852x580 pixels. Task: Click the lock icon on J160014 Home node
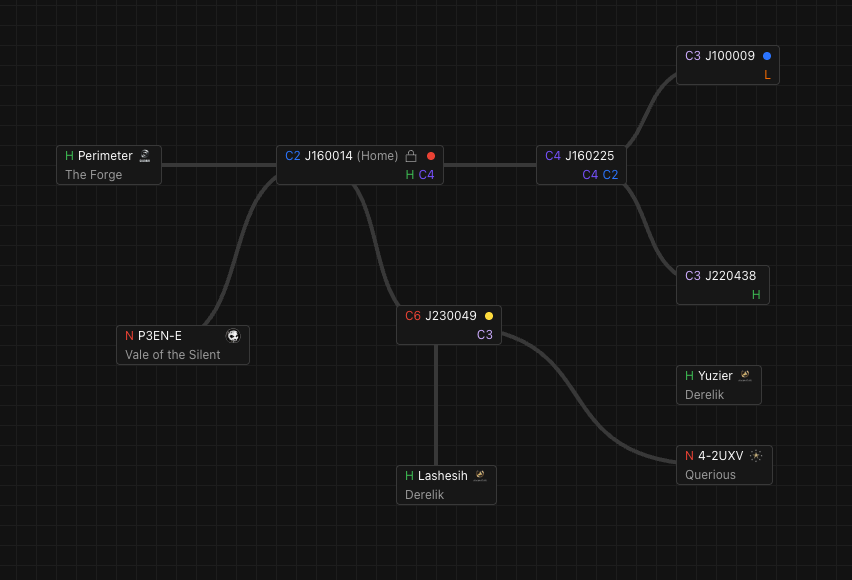411,156
